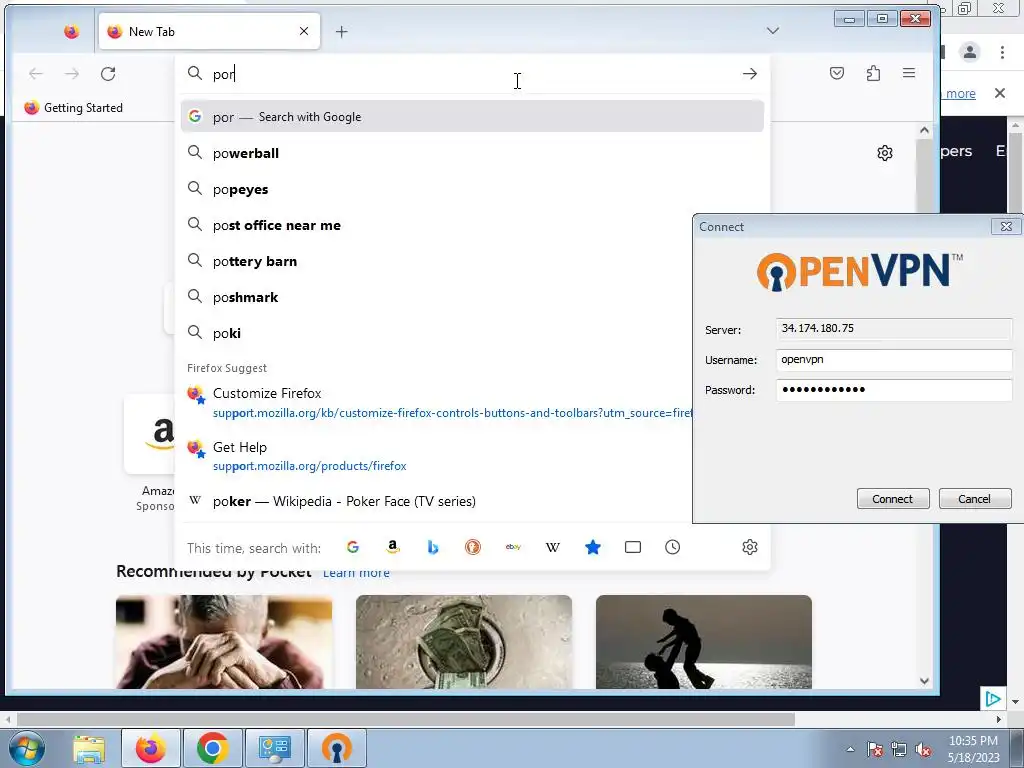Screen dimensions: 1024x768
Task: Open Get Help support suggestion
Action: [x=436, y=456]
